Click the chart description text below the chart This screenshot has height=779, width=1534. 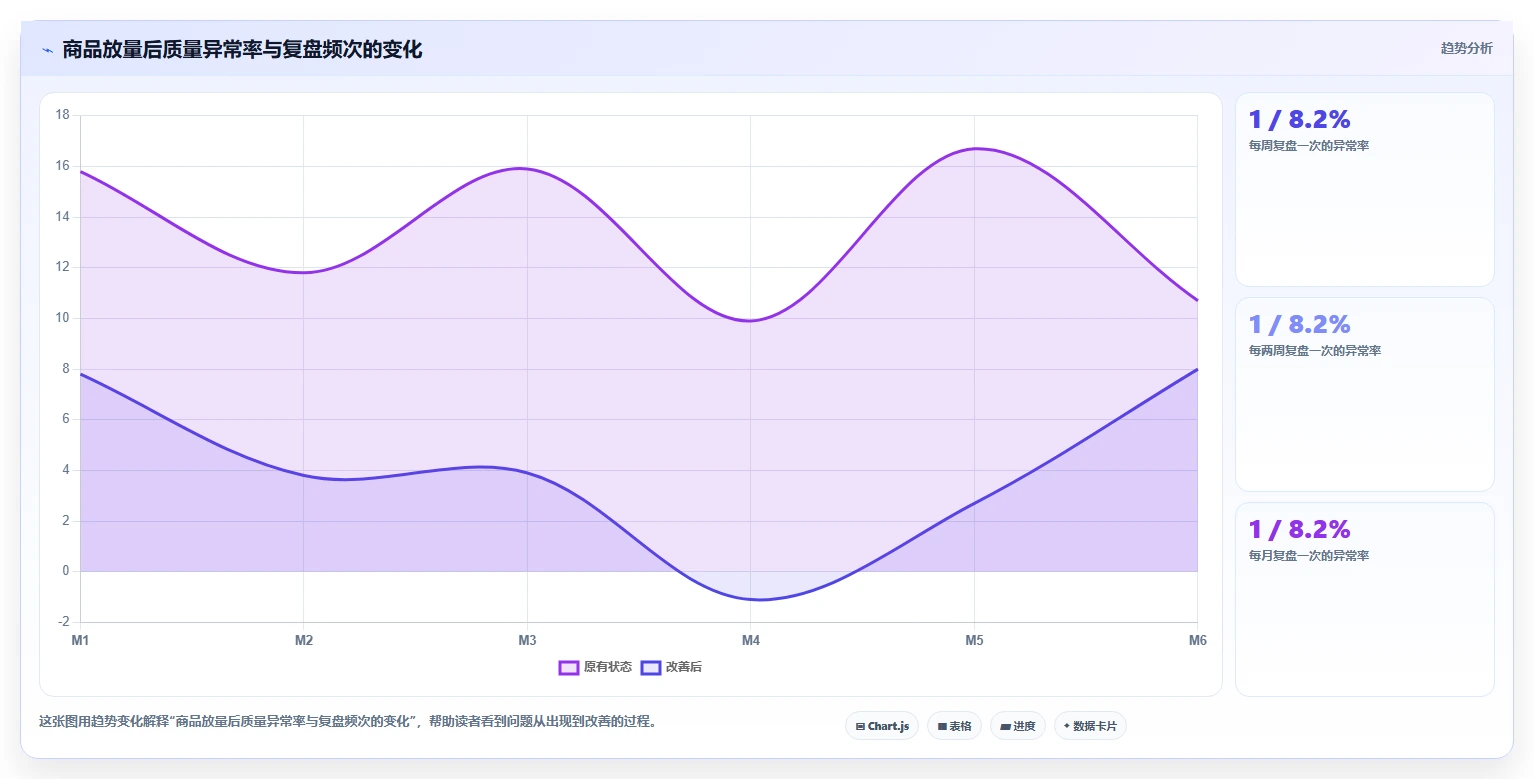click(x=347, y=721)
